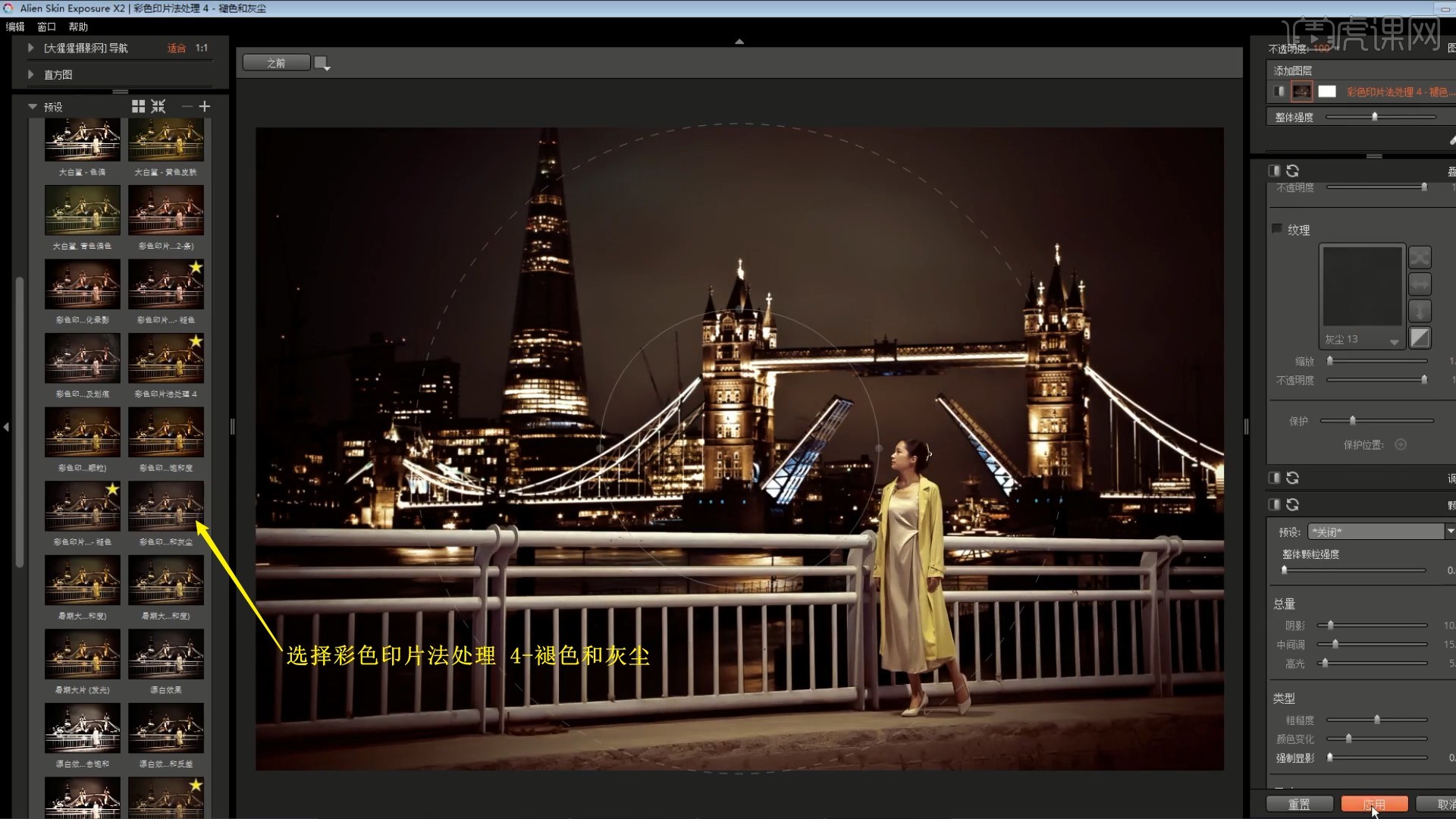Enable the 纹理 texture checkbox
The image size is (1456, 819).
1277,228
